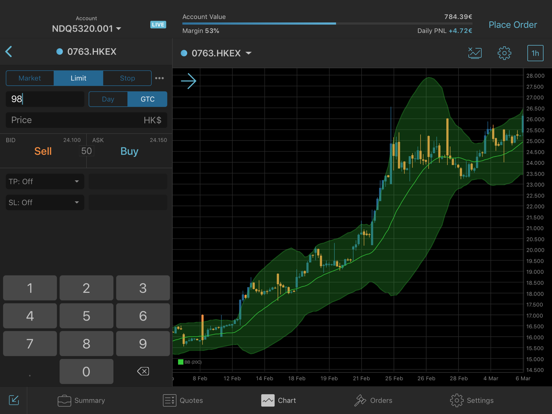Focus the quantity field showing 98
Screen dimensions: 552x414
(x=45, y=99)
